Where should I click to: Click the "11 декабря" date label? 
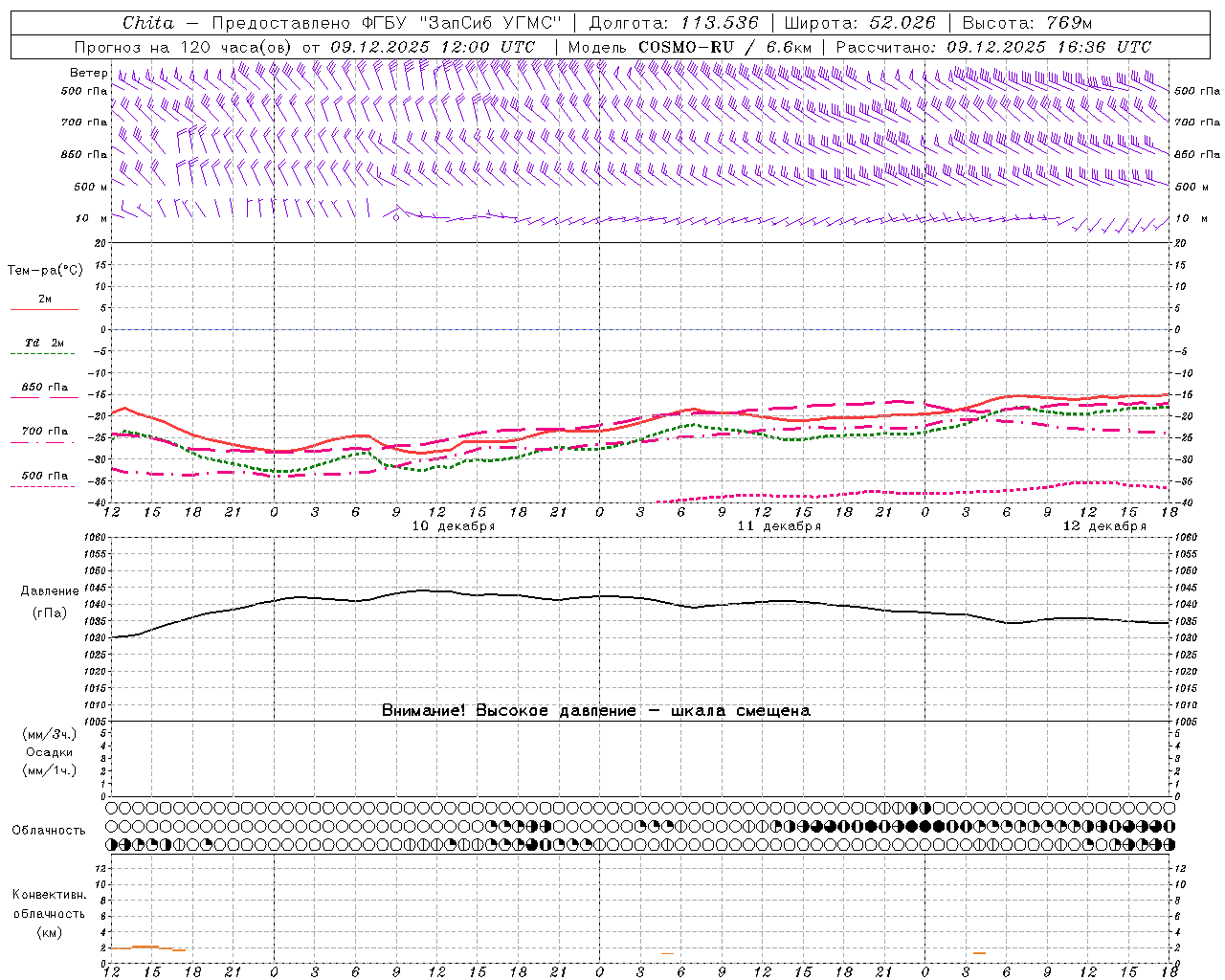[x=779, y=526]
